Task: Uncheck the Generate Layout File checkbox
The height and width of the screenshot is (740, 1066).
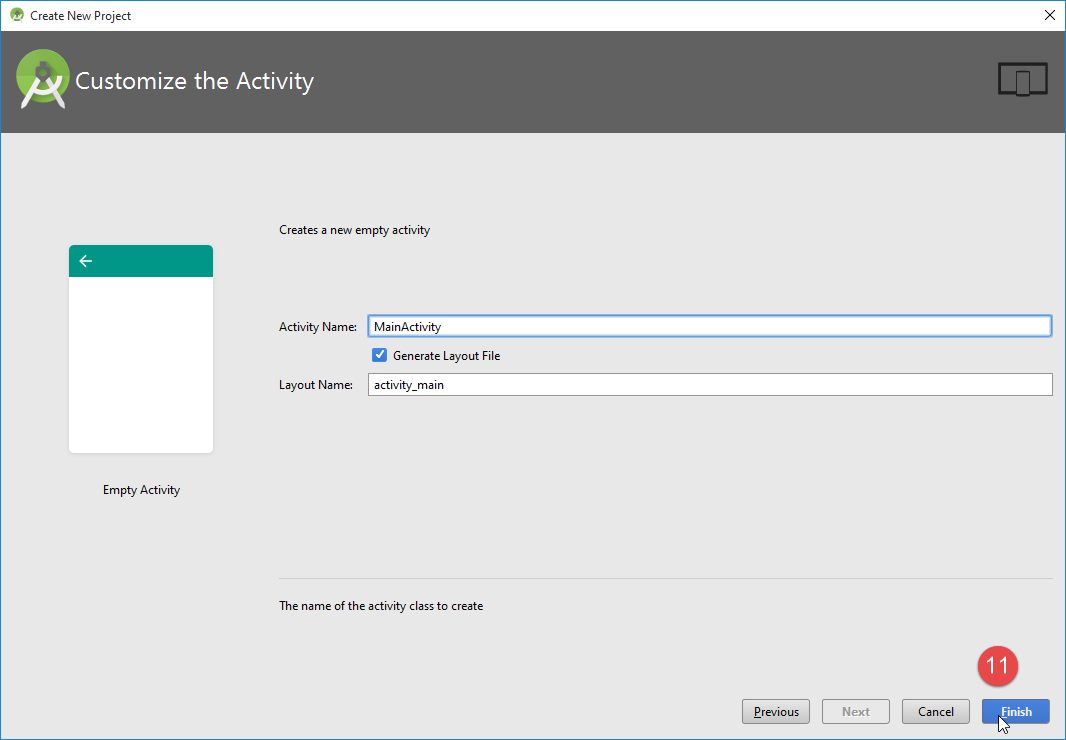Action: coord(379,355)
